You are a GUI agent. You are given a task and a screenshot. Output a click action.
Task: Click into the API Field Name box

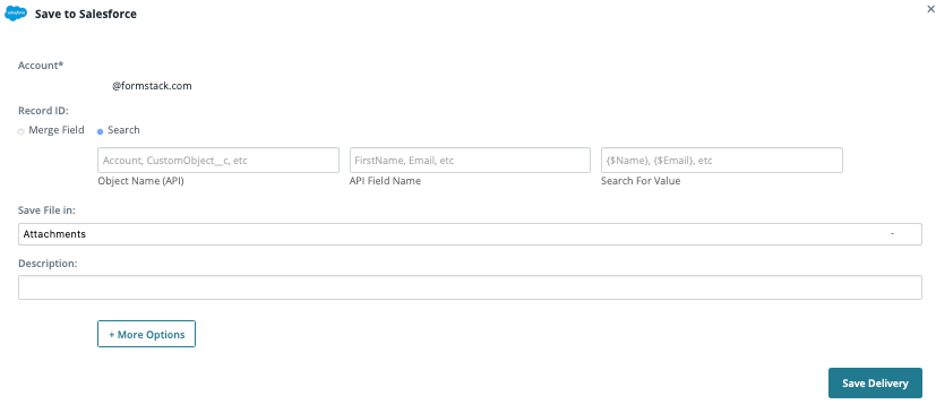pos(470,160)
